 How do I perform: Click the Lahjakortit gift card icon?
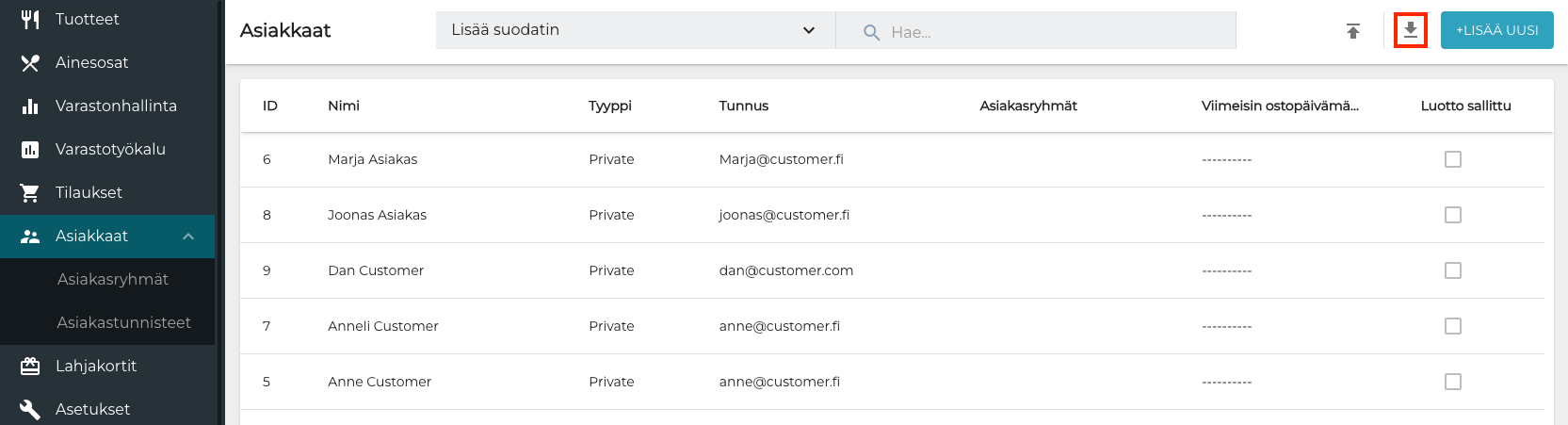pyautogui.click(x=30, y=366)
